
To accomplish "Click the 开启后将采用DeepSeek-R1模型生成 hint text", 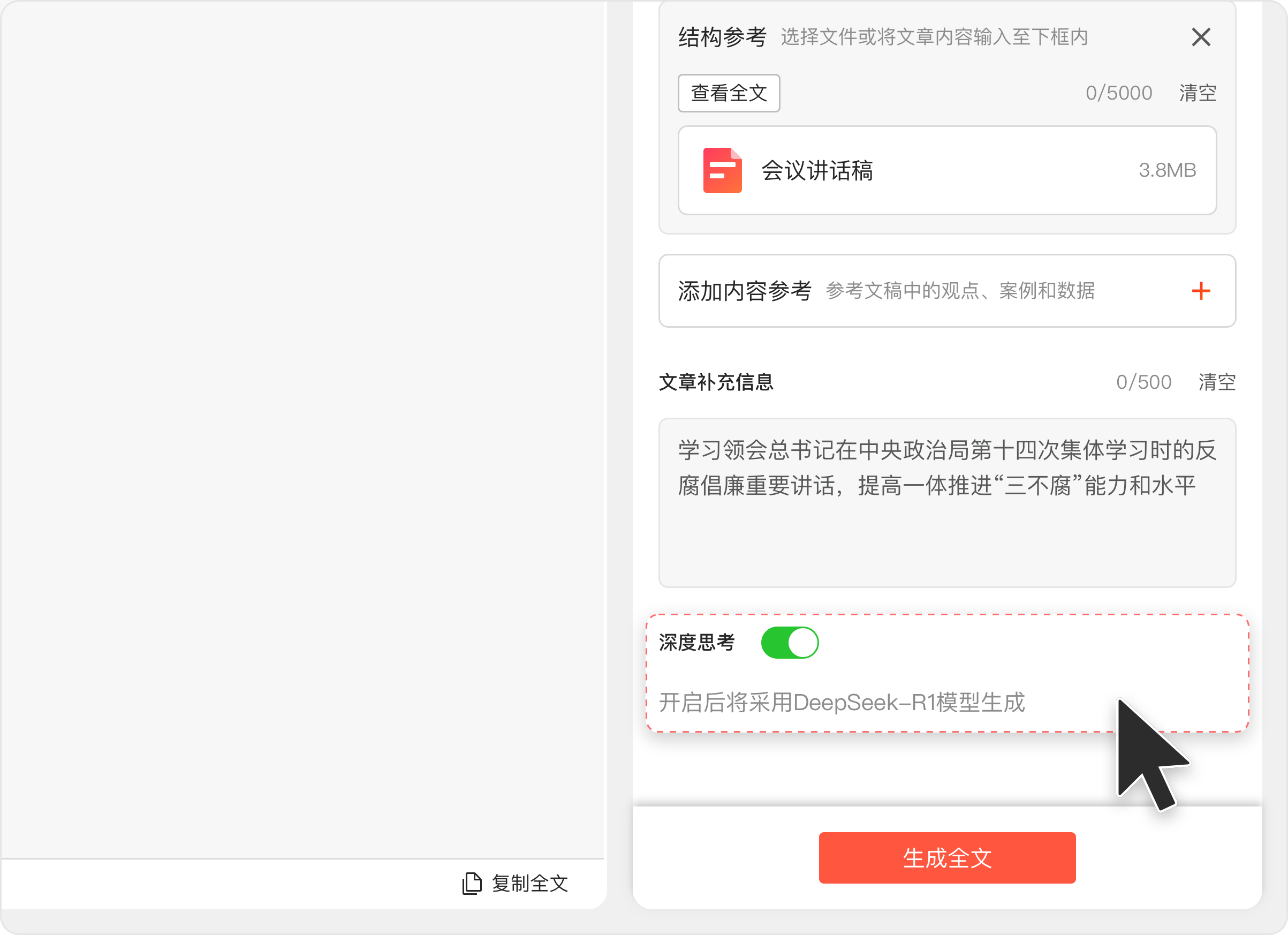I will [x=842, y=703].
